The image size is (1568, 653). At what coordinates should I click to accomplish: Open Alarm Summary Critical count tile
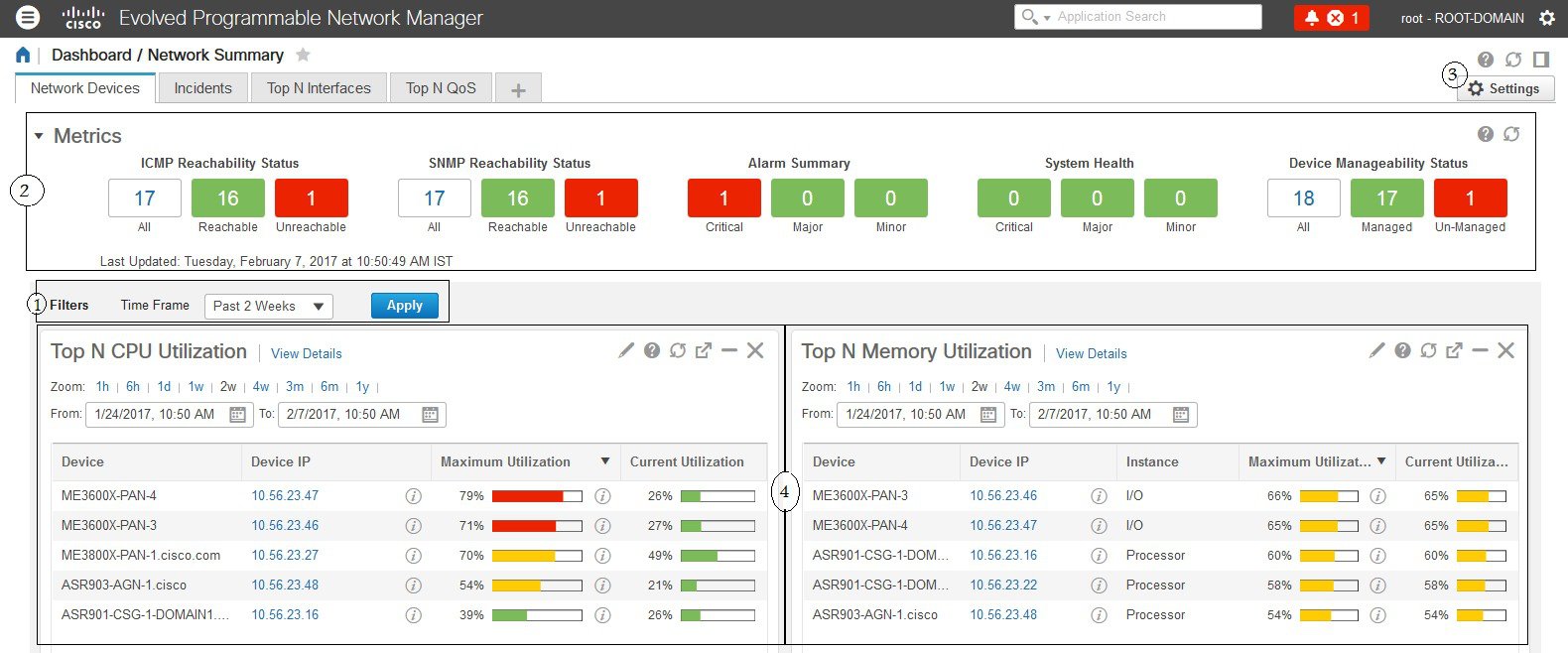[724, 198]
